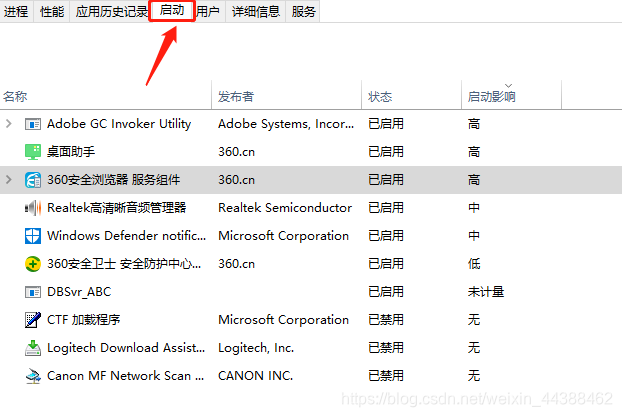622x417 pixels.
Task: Select the DBSvr_ABC entry name
Action: click(79, 292)
